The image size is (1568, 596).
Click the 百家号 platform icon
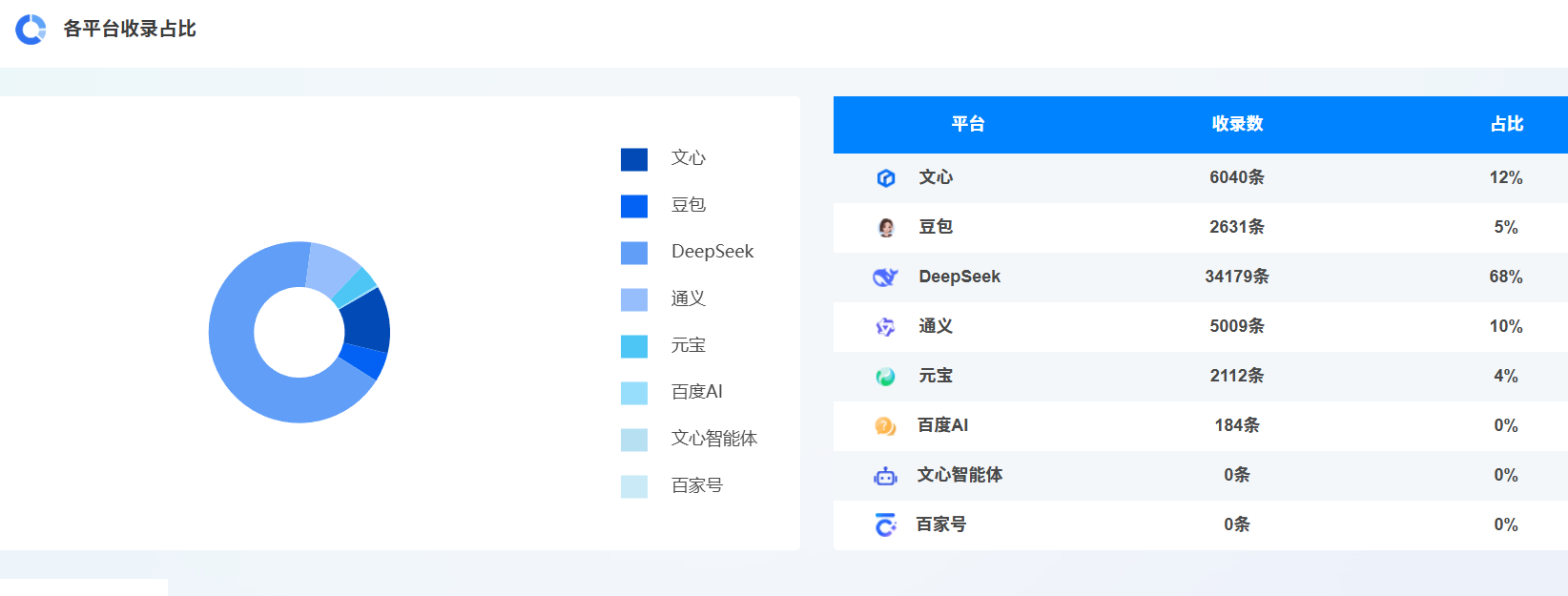tap(886, 524)
